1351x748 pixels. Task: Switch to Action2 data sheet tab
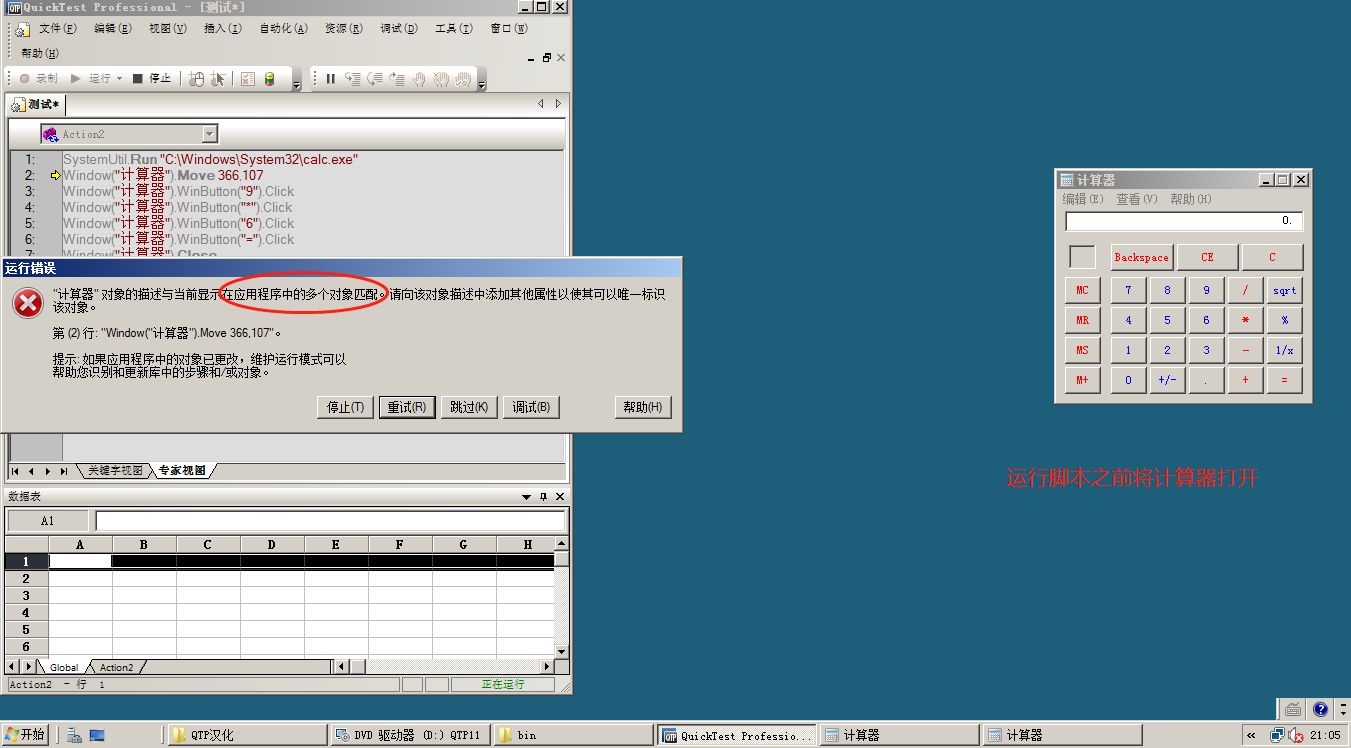pyautogui.click(x=116, y=667)
